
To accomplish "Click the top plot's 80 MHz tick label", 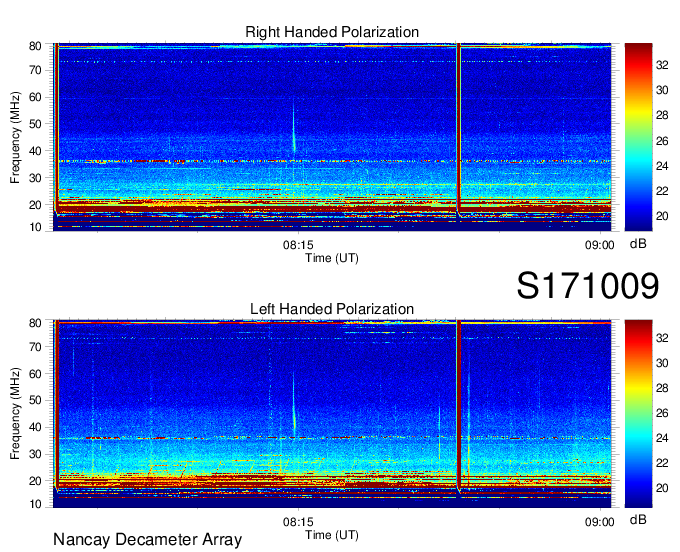I will [x=35, y=46].
